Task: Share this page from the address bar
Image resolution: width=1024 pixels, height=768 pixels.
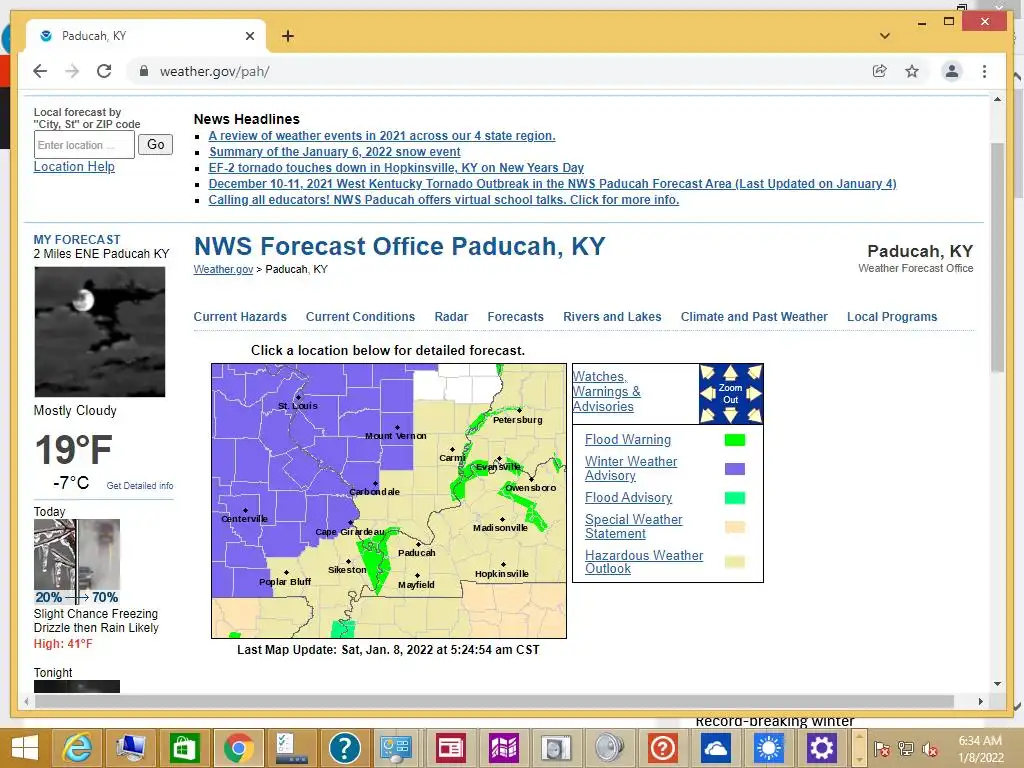Action: [880, 71]
